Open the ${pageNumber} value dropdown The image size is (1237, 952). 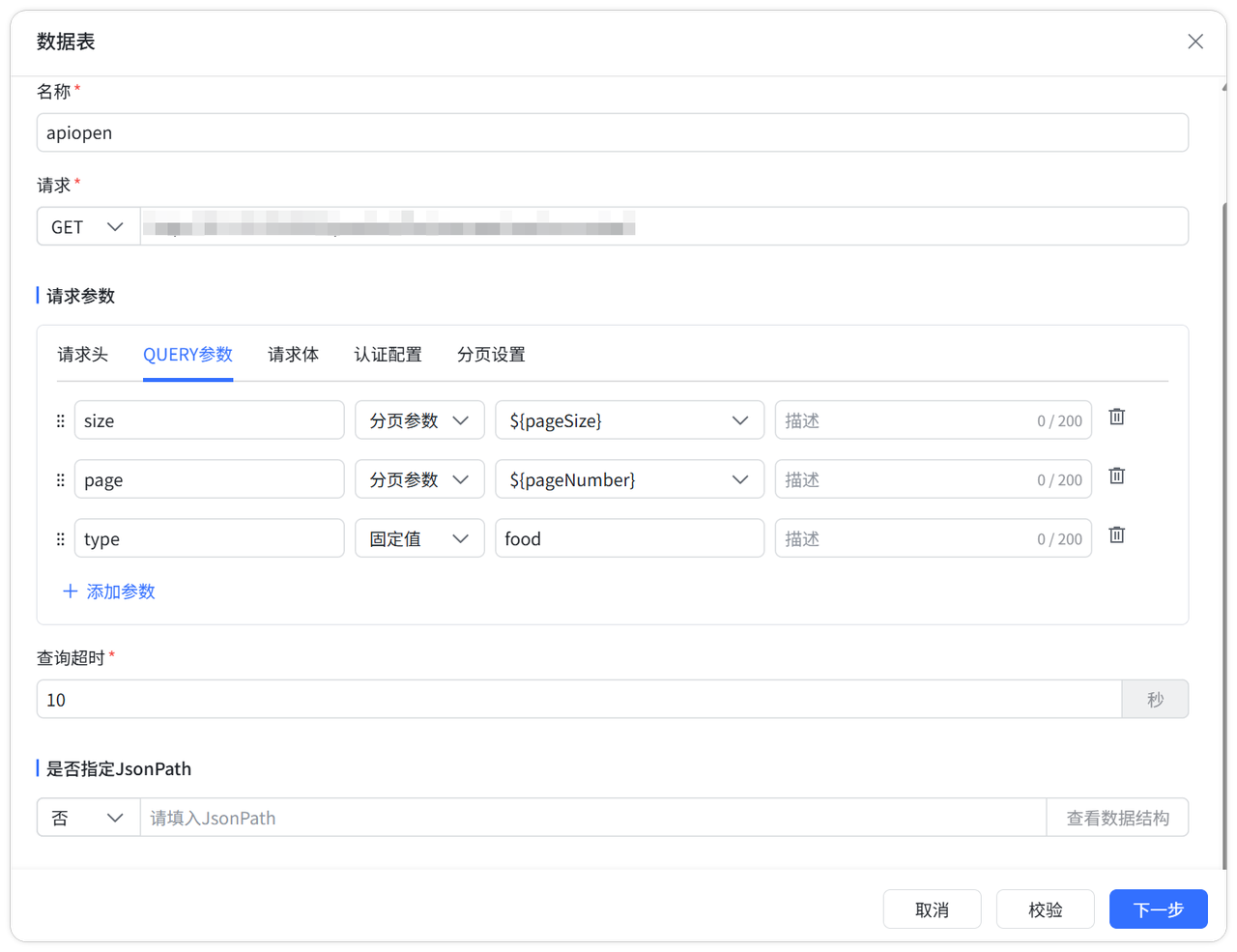point(629,479)
